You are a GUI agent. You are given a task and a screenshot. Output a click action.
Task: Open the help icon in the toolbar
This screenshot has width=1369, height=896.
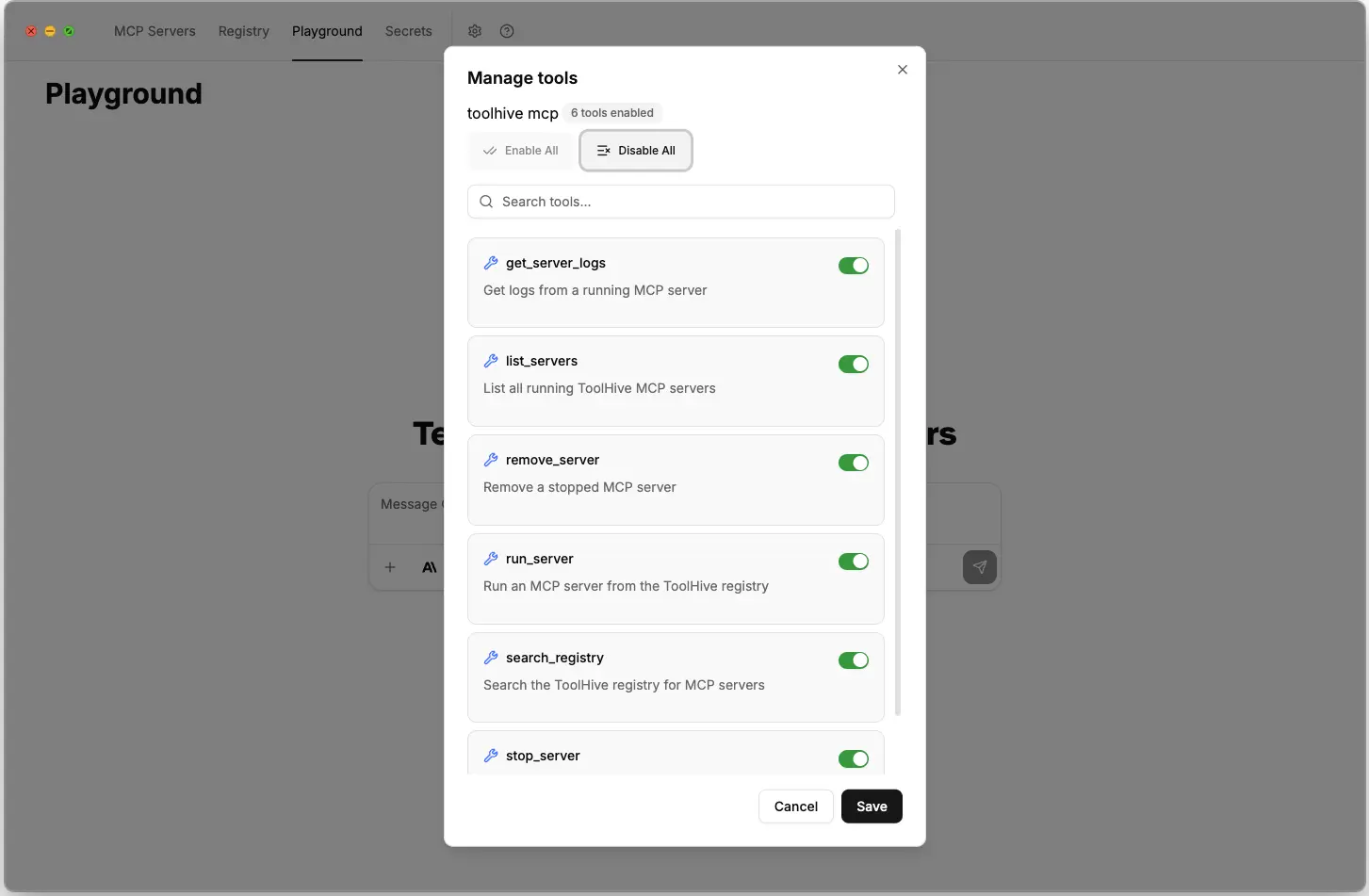pos(507,31)
